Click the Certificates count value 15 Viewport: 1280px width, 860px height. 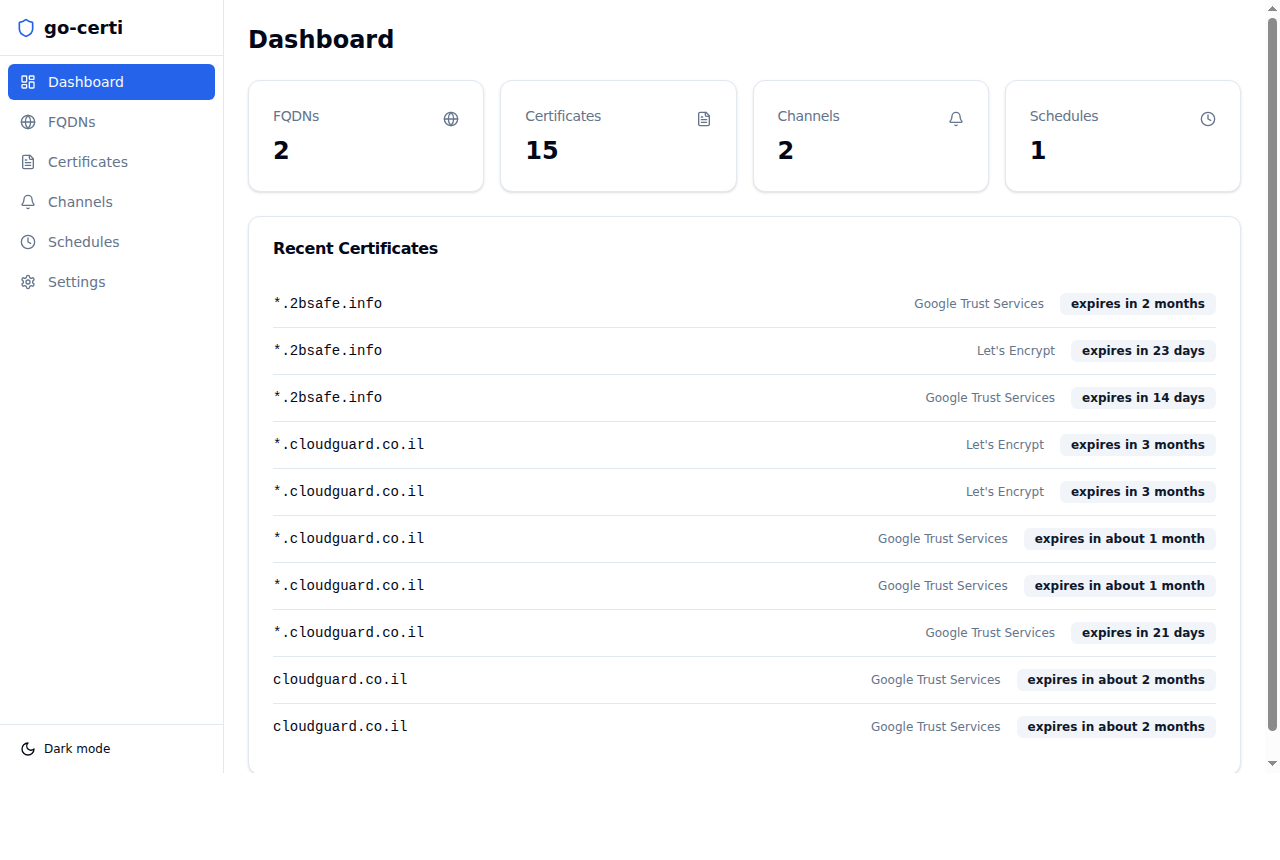tap(542, 151)
